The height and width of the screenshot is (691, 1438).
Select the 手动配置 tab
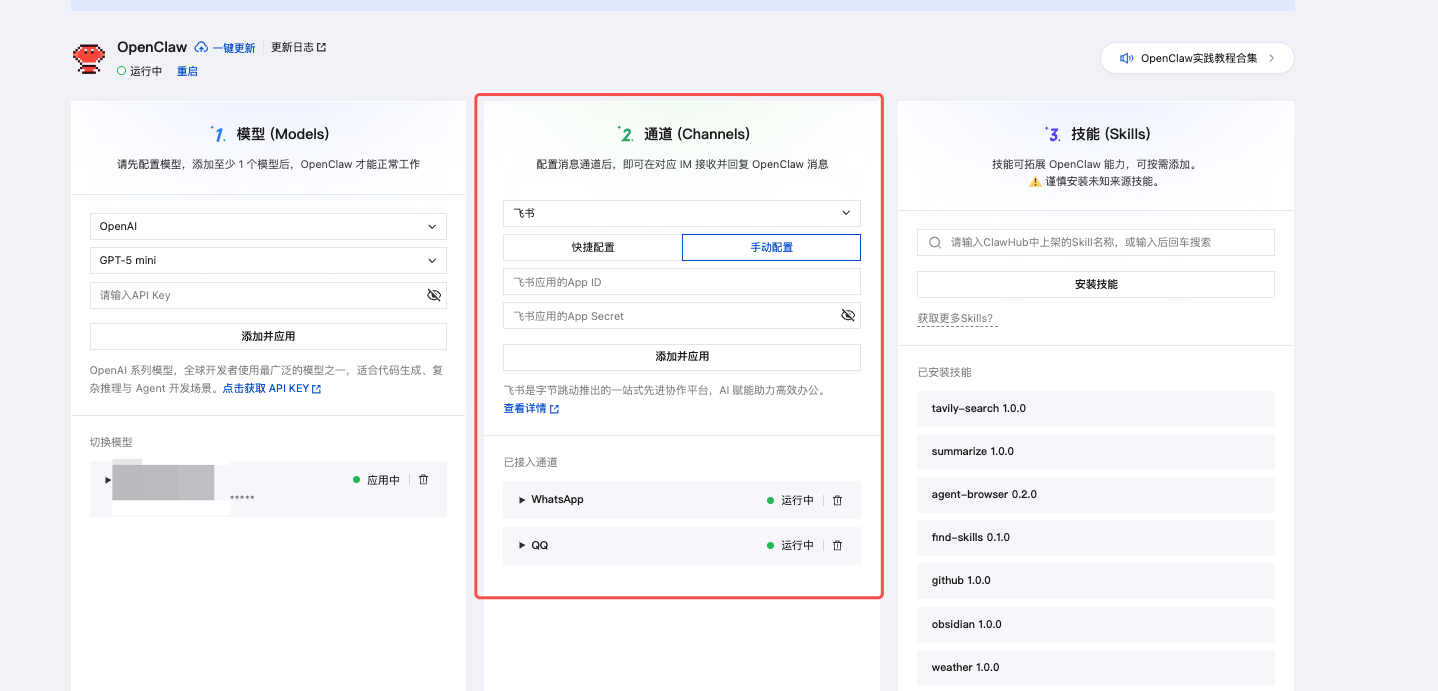[x=771, y=247]
